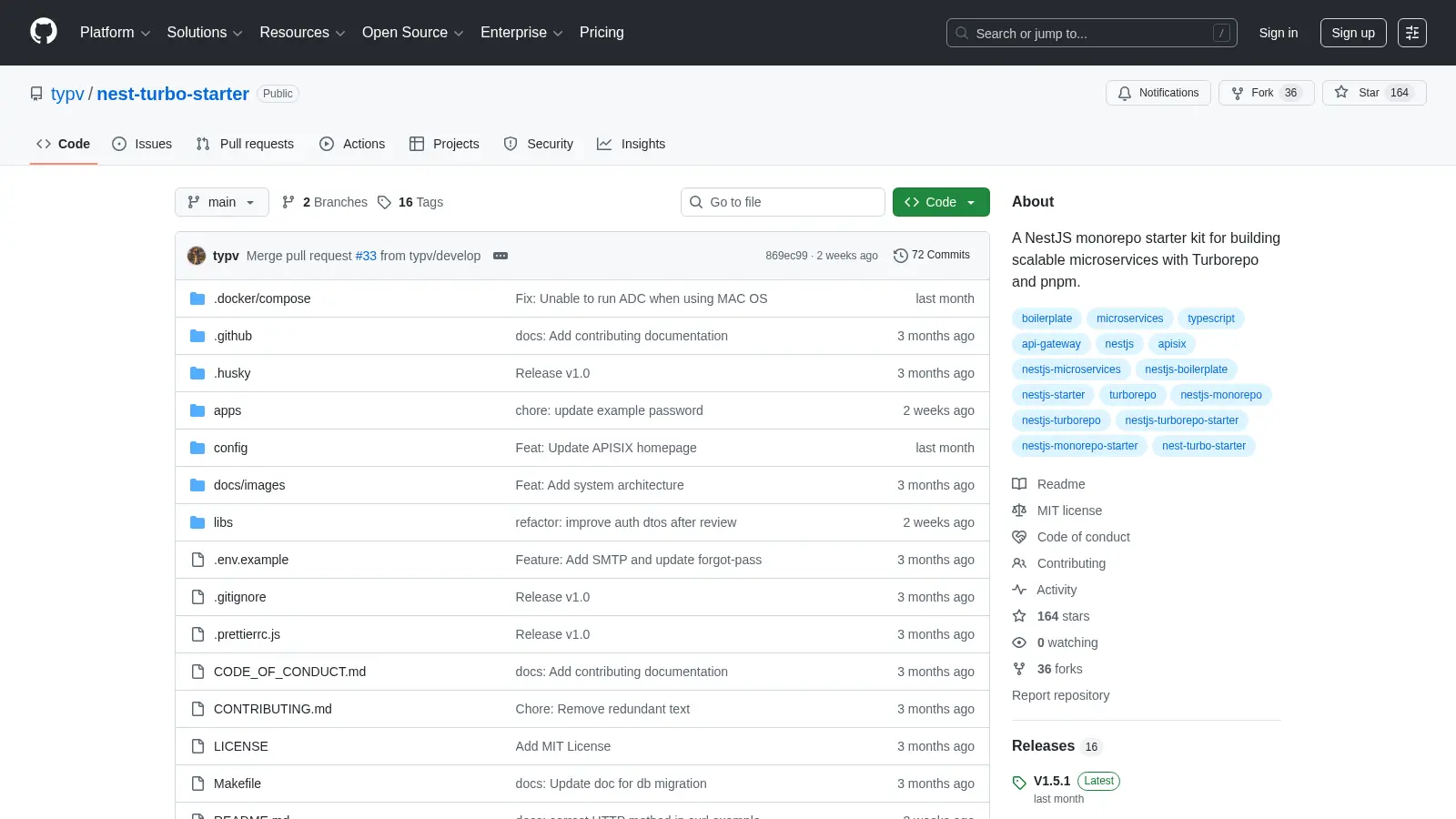Click the book icon beside Readme

click(x=1019, y=484)
